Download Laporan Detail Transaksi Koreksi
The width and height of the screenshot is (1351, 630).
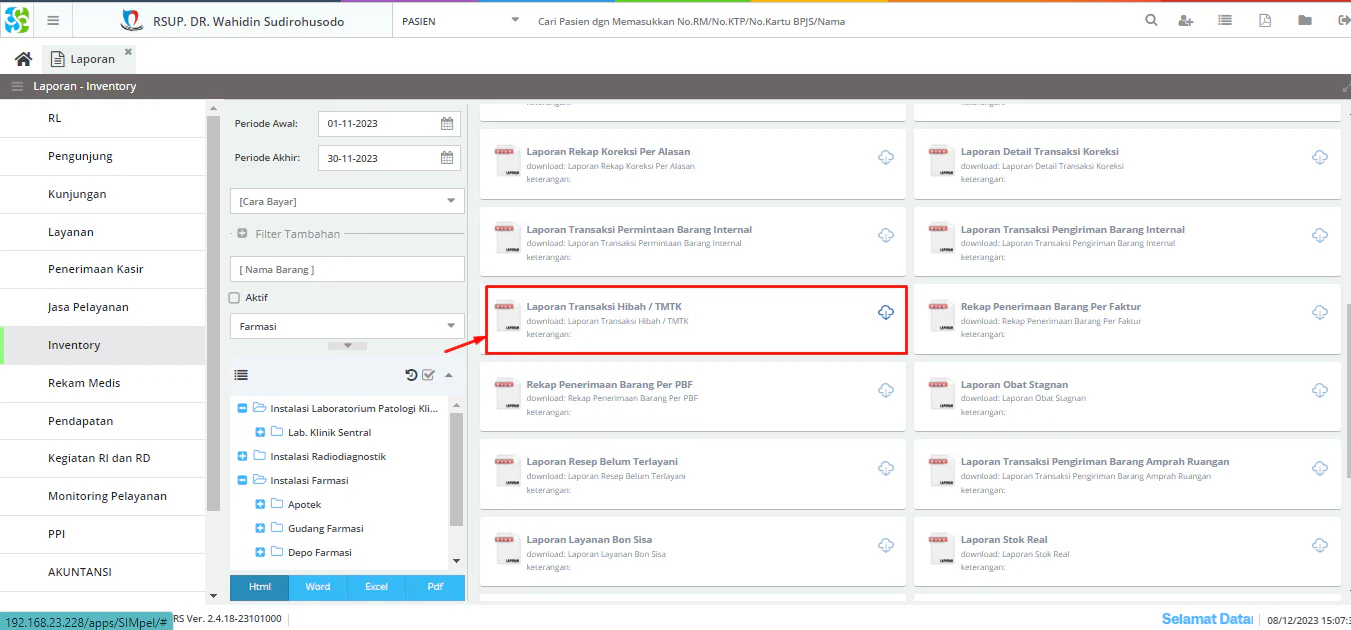click(1319, 158)
